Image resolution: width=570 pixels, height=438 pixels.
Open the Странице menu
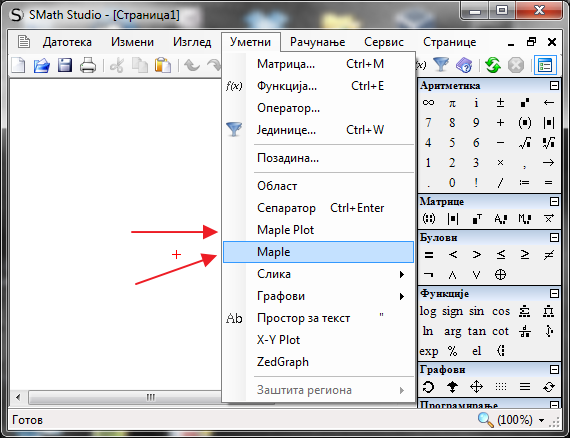[x=449, y=42]
